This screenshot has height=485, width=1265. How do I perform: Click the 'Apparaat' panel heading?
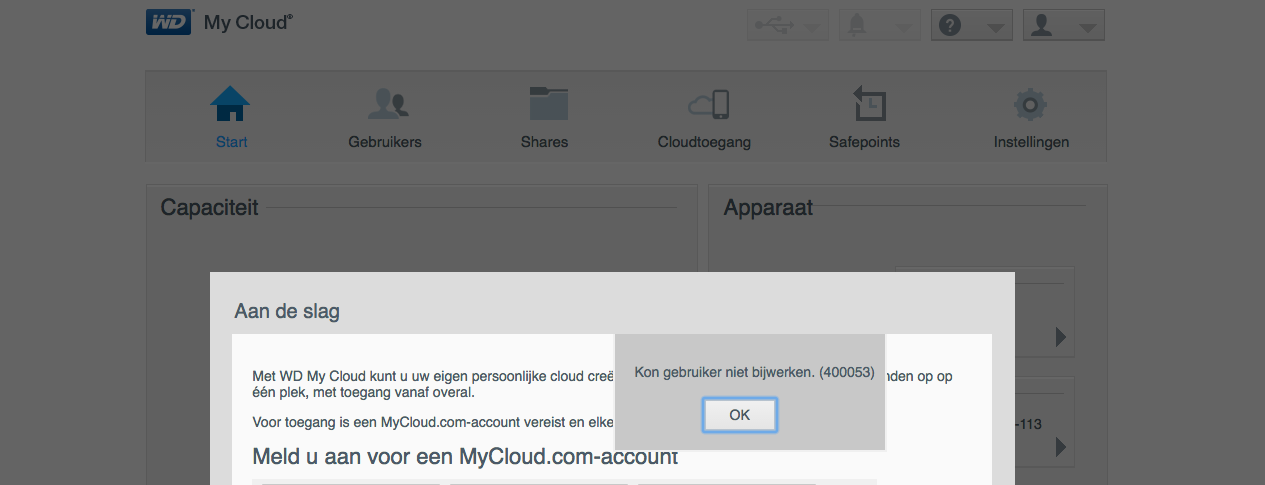click(768, 208)
